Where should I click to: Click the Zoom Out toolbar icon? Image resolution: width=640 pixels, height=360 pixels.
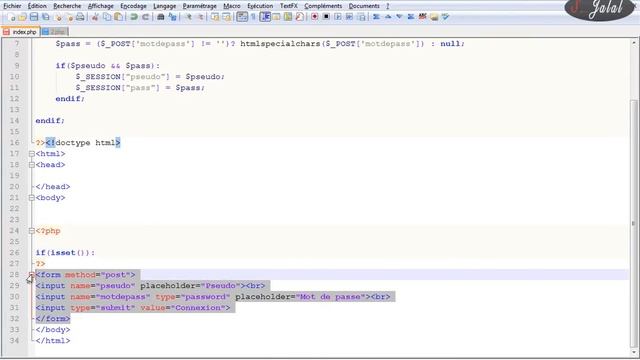point(200,17)
